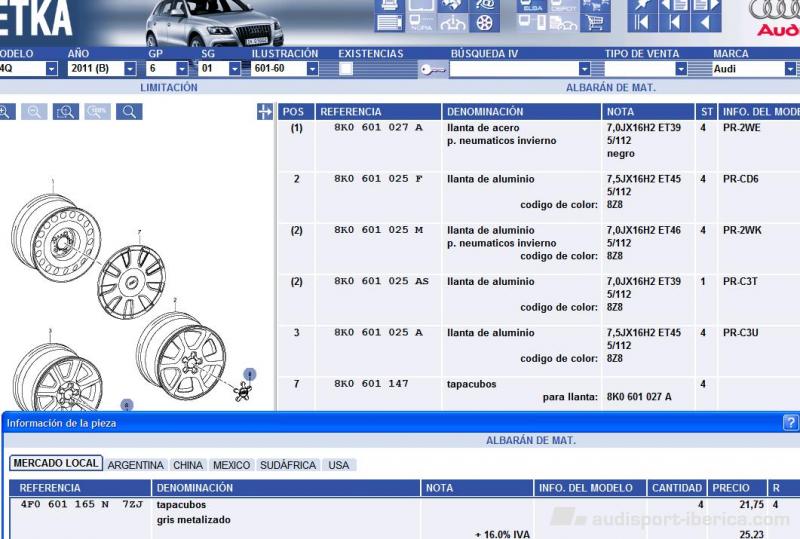This screenshot has height=539, width=800.
Task: Open the Tipo de venta dropdown
Action: pyautogui.click(x=681, y=68)
